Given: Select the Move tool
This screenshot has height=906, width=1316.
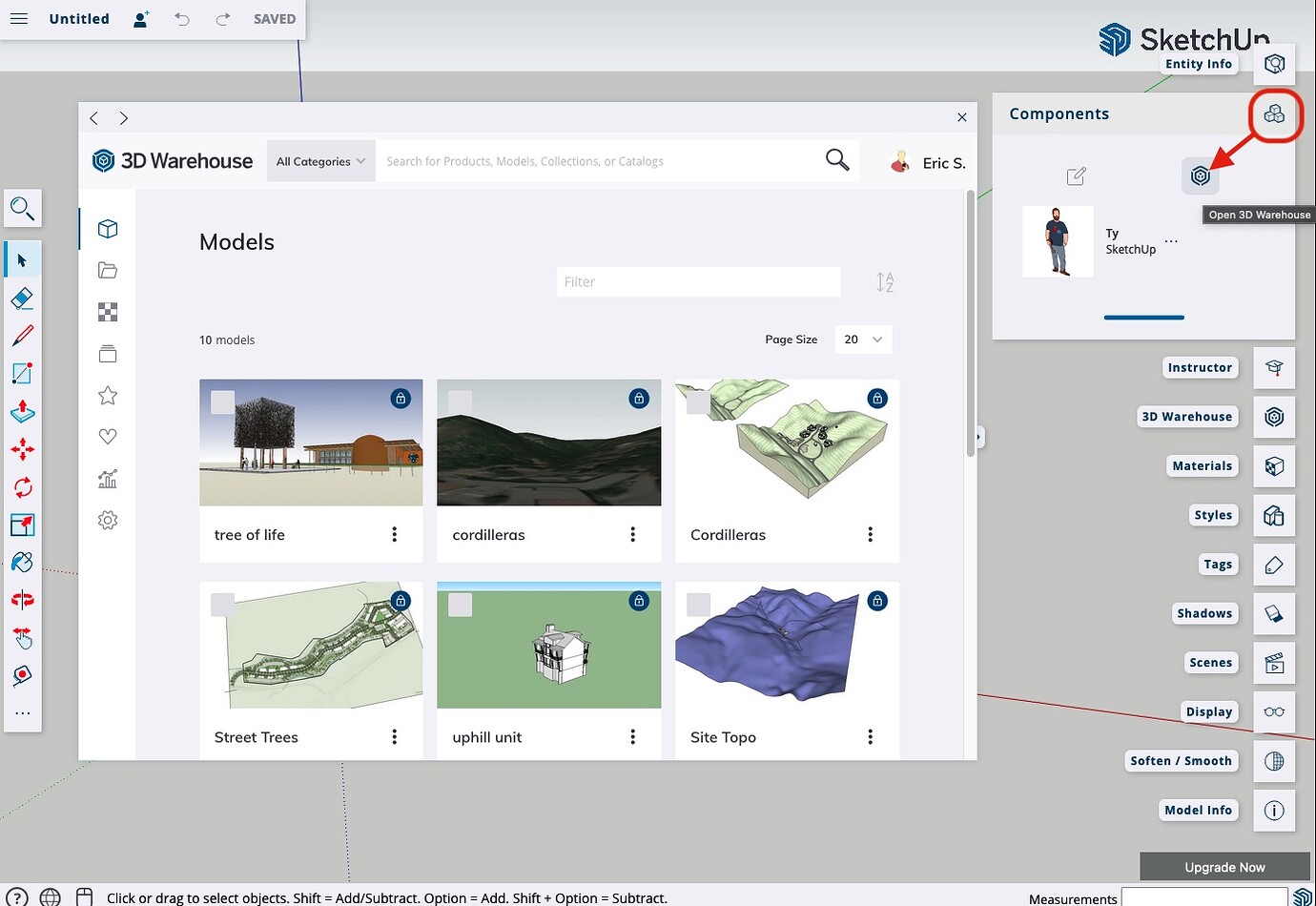Looking at the screenshot, I should [x=23, y=449].
